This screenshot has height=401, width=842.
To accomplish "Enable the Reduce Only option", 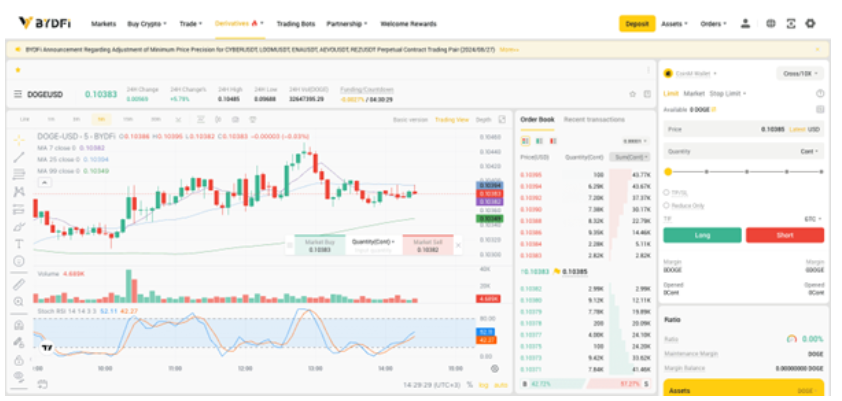I will 666,205.
